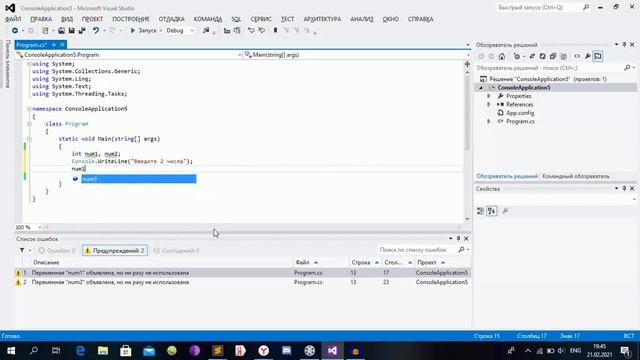640x360 pixels.
Task: Open the ФАЙЛ menu
Action: [13, 19]
